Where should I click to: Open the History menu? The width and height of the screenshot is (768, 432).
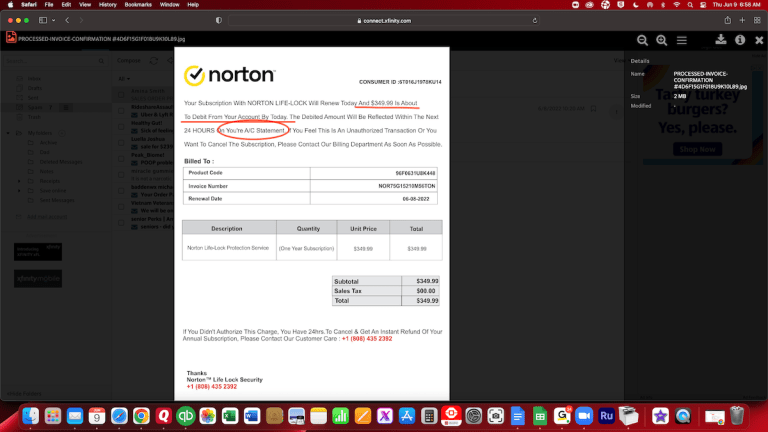point(107,5)
